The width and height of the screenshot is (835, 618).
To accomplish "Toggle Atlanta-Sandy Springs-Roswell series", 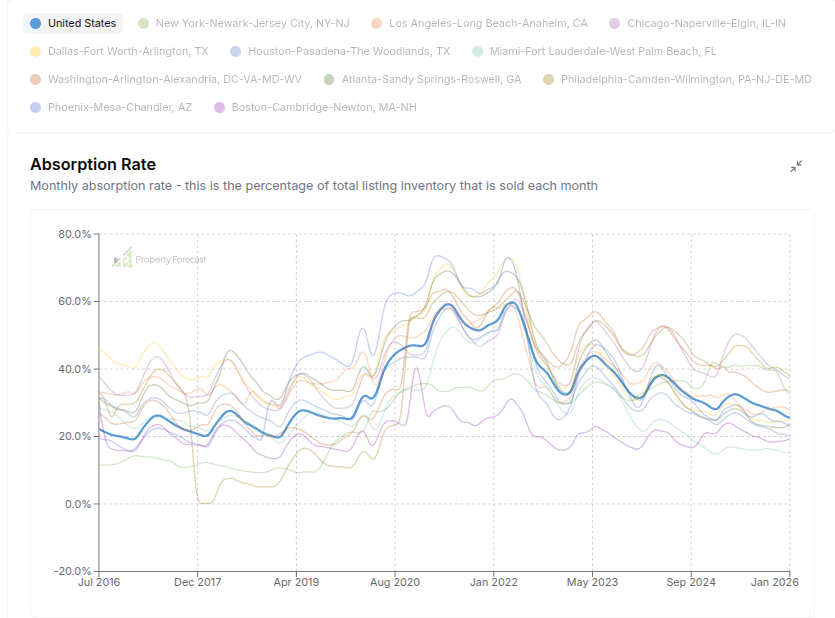I will (422, 79).
